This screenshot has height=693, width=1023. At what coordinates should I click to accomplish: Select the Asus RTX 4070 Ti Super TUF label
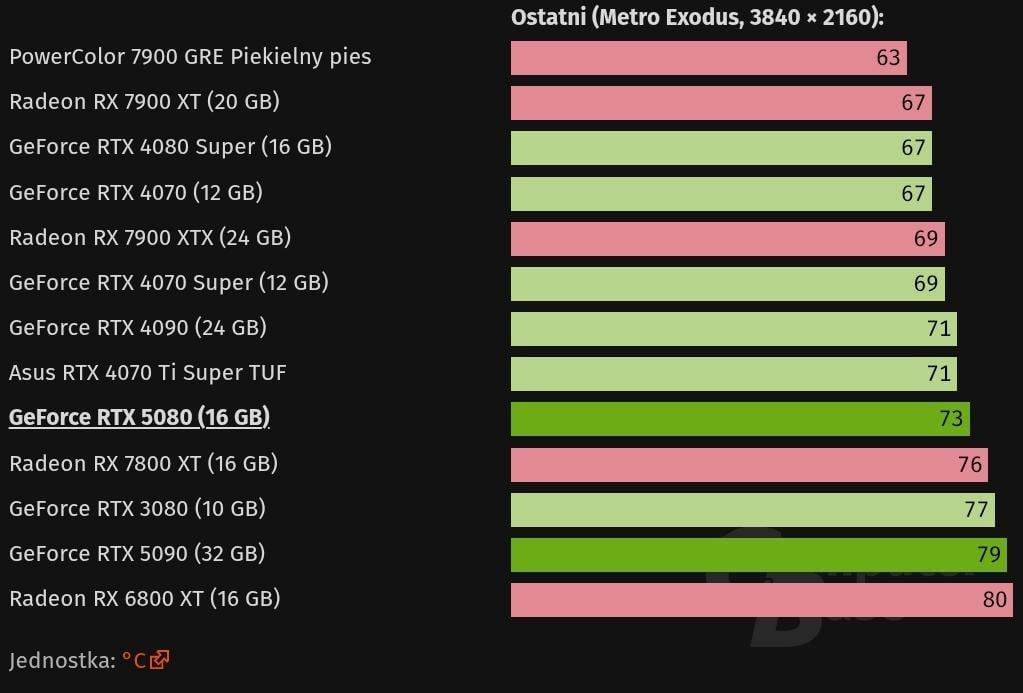click(148, 373)
